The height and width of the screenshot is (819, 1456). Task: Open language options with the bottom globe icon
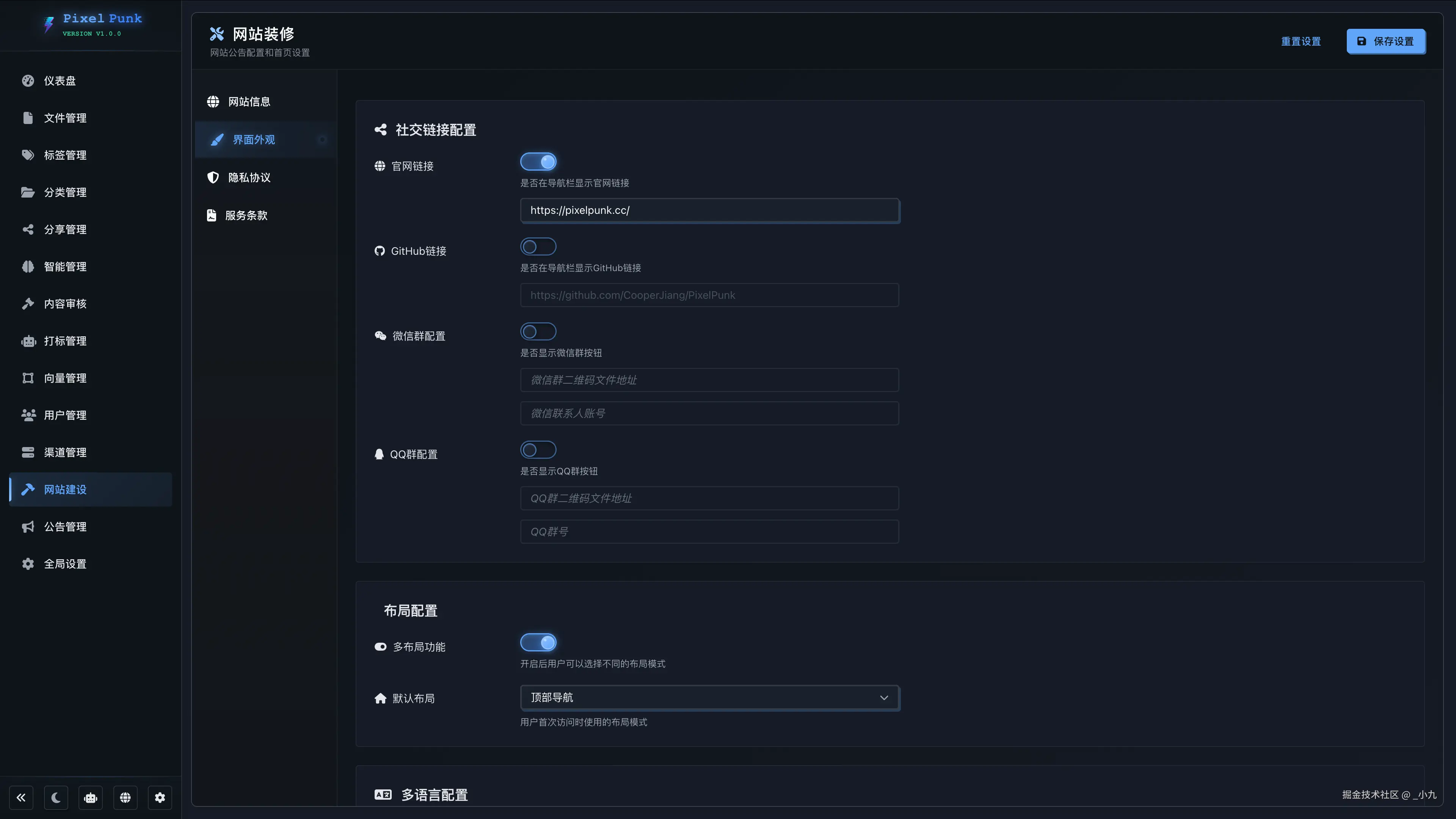pyautogui.click(x=126, y=797)
